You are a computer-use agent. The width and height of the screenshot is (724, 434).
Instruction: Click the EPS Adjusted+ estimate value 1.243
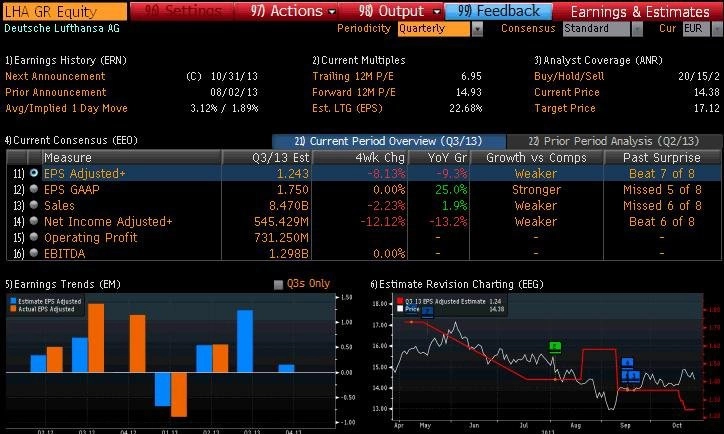(x=293, y=174)
